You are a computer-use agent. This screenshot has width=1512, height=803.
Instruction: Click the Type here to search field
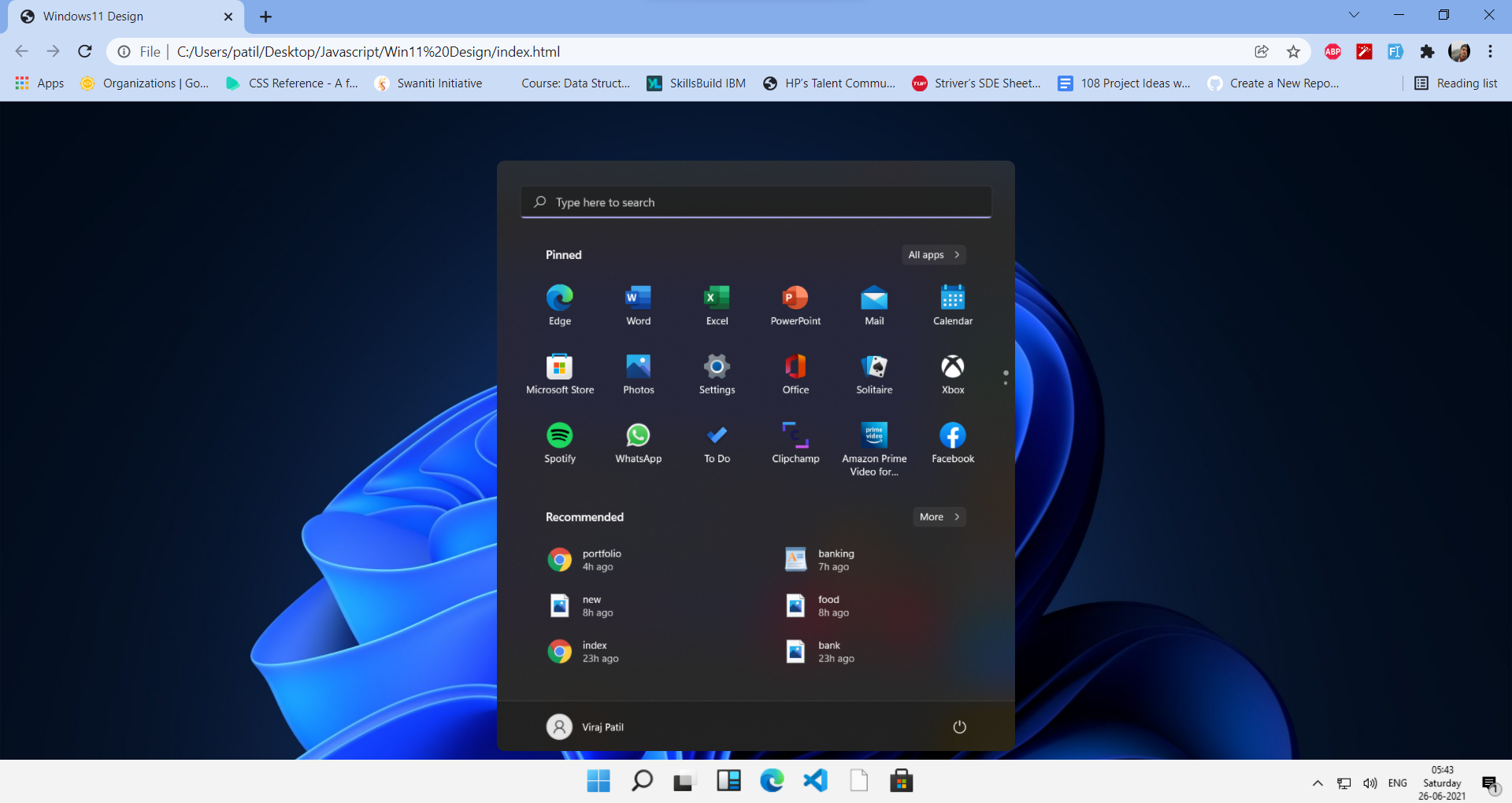pos(755,202)
